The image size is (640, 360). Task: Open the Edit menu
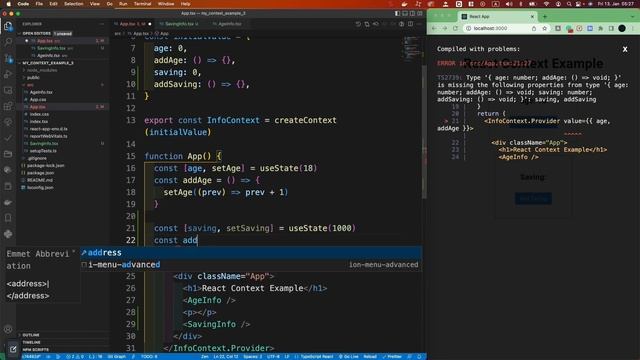[x=53, y=4]
